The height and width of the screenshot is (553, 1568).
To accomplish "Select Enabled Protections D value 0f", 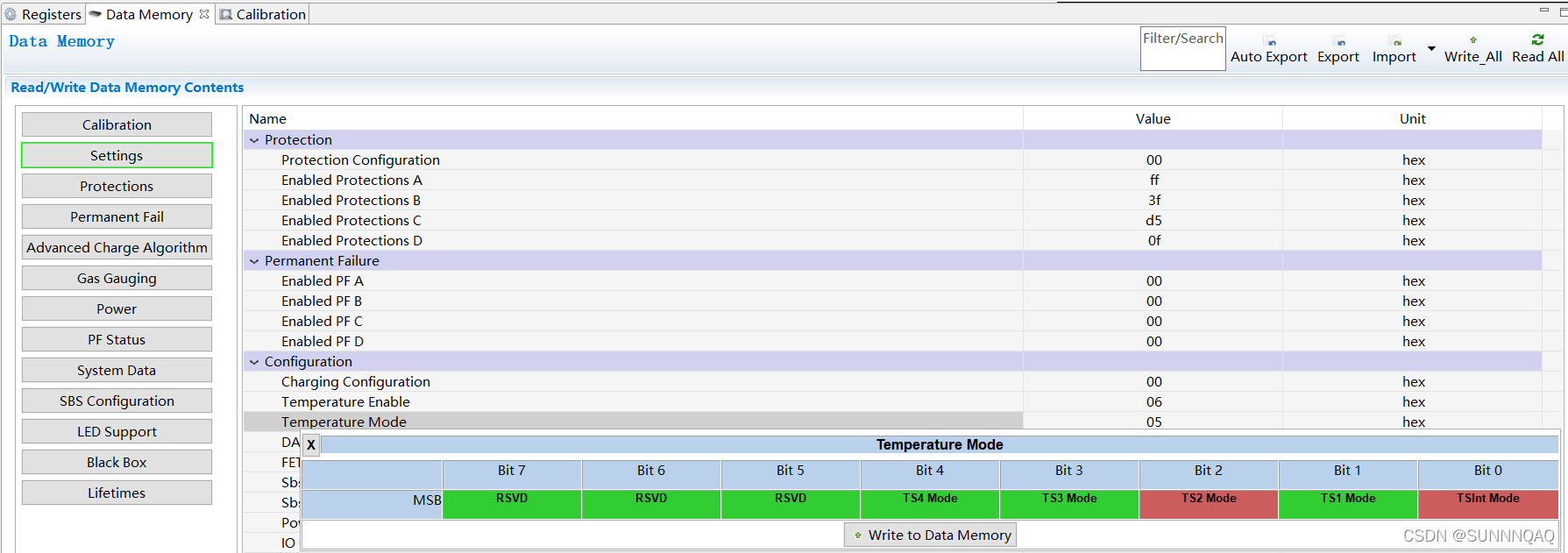I will (1154, 241).
